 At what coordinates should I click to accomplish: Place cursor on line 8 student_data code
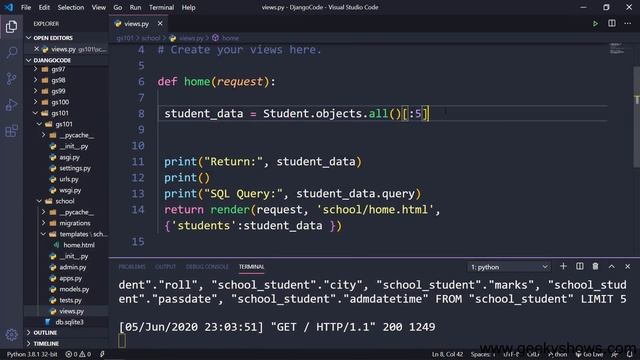pos(296,113)
